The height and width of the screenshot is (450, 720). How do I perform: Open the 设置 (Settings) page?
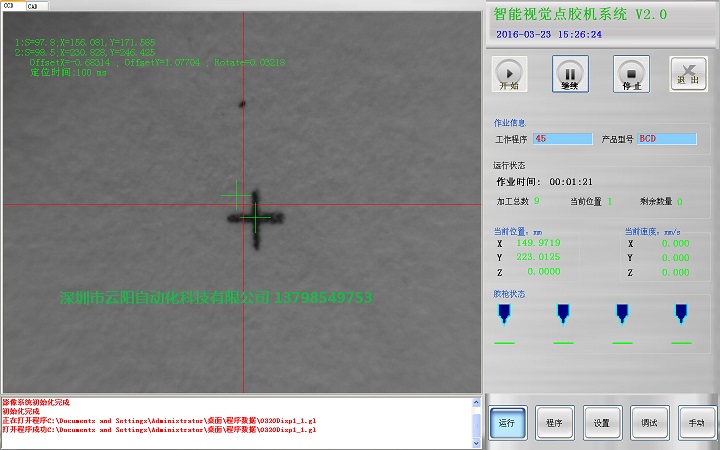(x=601, y=423)
